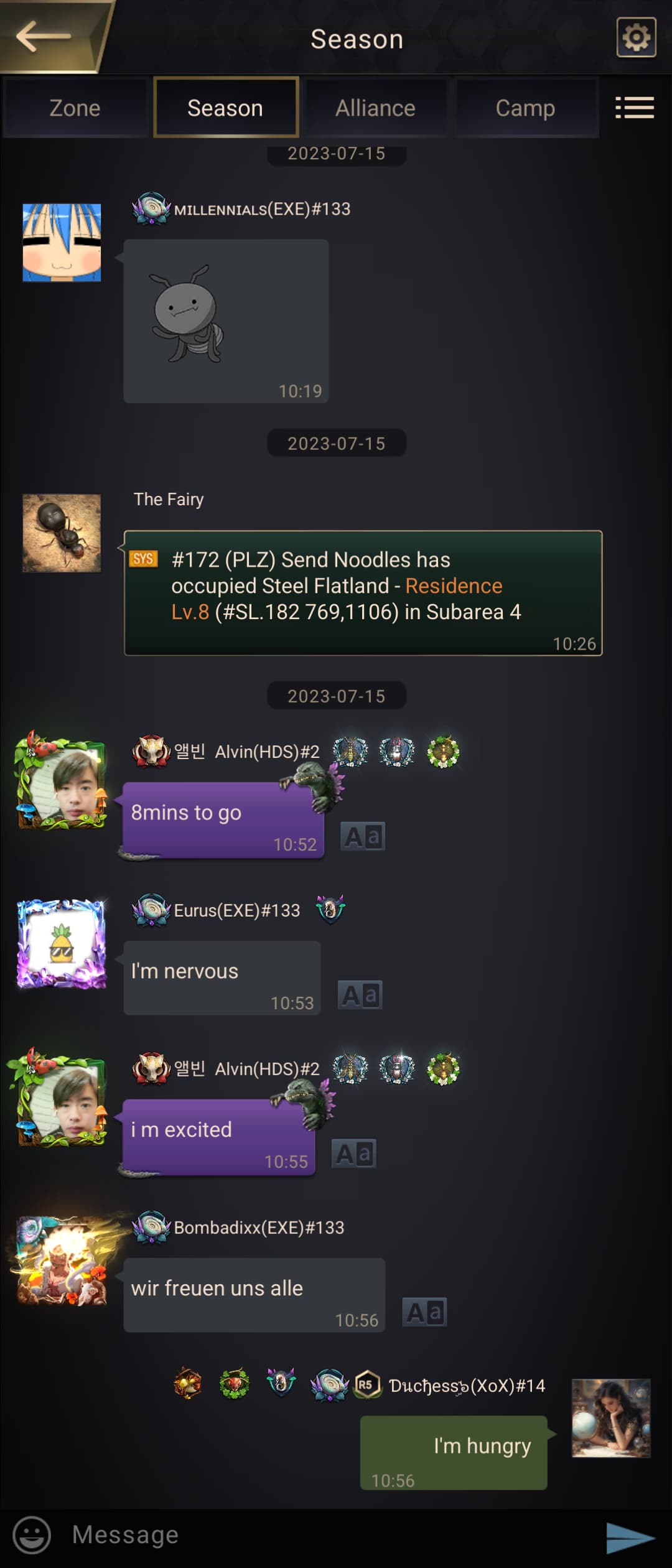Screen dimensions: 672x1568
Task: Switch to the Alliance tab
Action: 375,108
